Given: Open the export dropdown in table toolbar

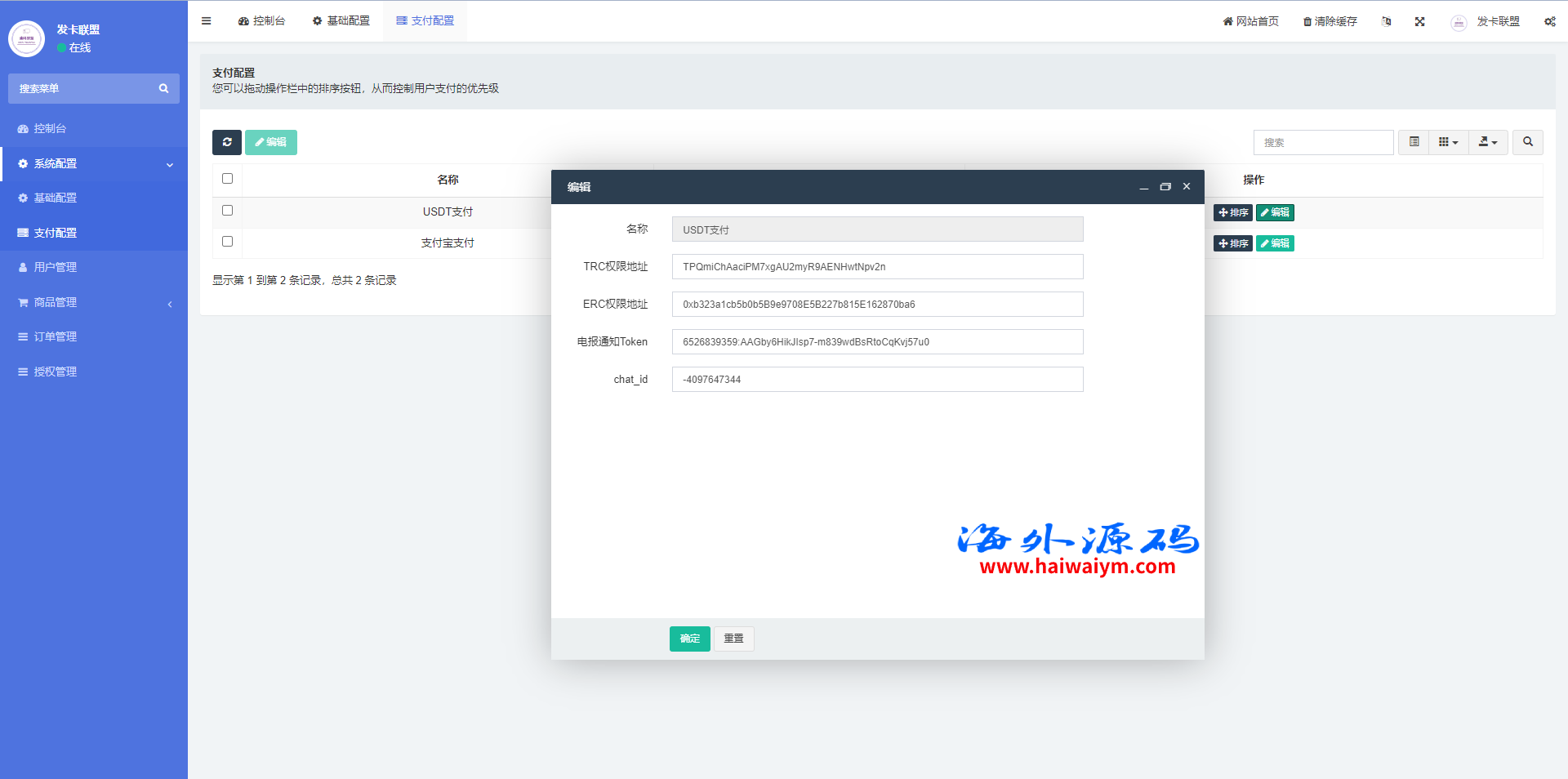Looking at the screenshot, I should (x=1488, y=142).
